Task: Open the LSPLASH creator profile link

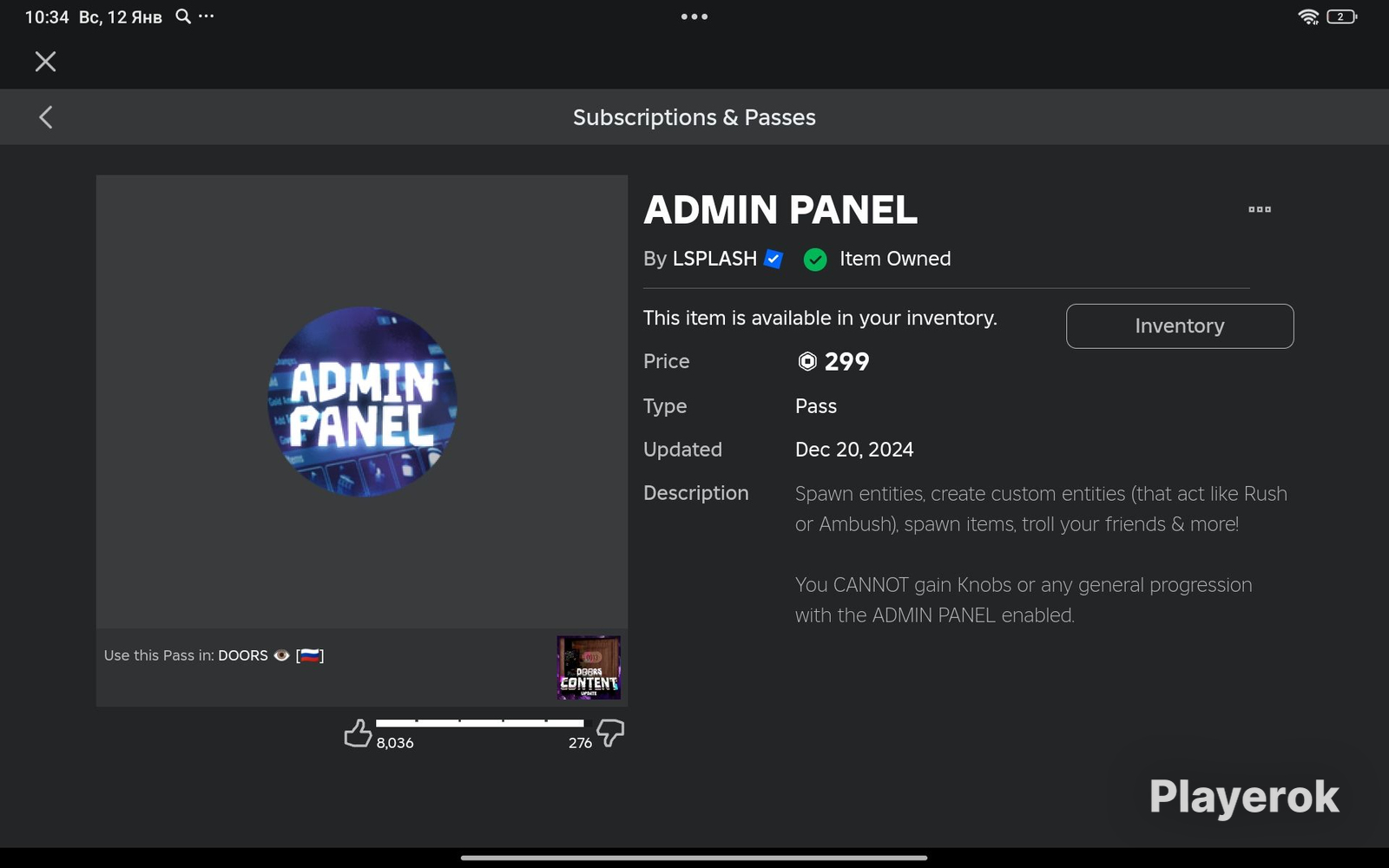Action: 714,259
